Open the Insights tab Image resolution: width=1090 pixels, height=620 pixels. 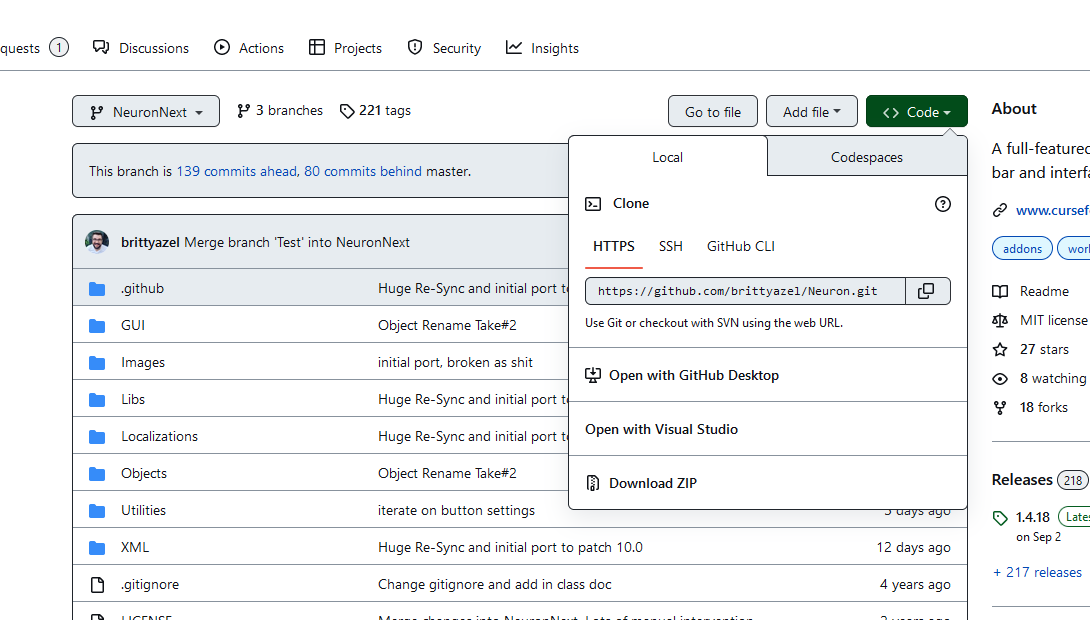point(542,48)
